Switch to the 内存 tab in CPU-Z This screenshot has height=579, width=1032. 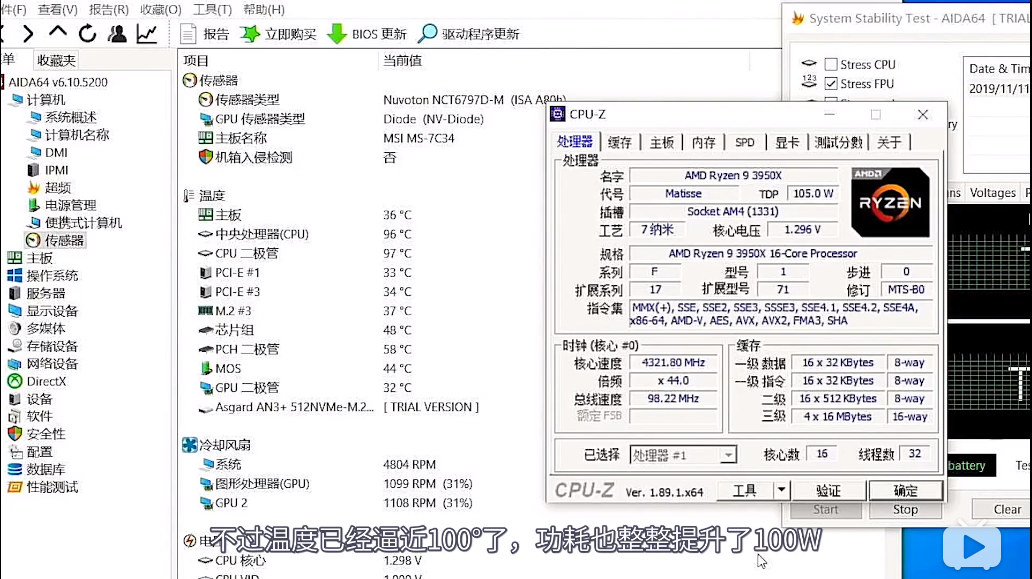coord(702,142)
